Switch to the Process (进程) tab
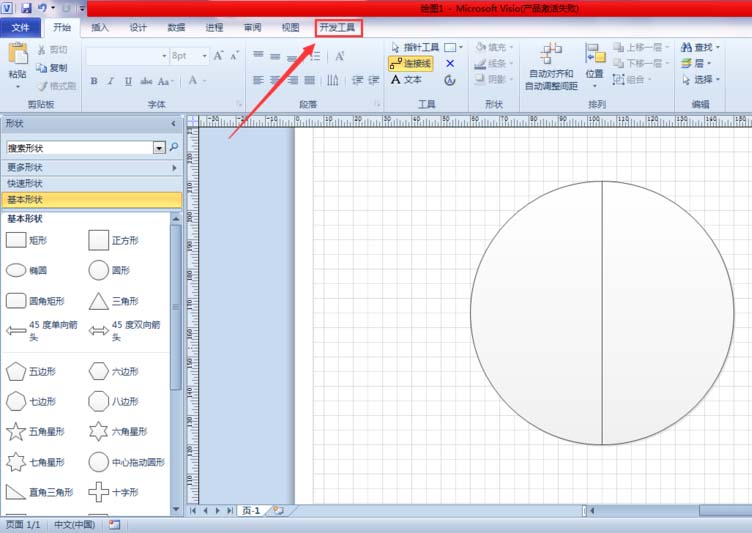 click(214, 28)
